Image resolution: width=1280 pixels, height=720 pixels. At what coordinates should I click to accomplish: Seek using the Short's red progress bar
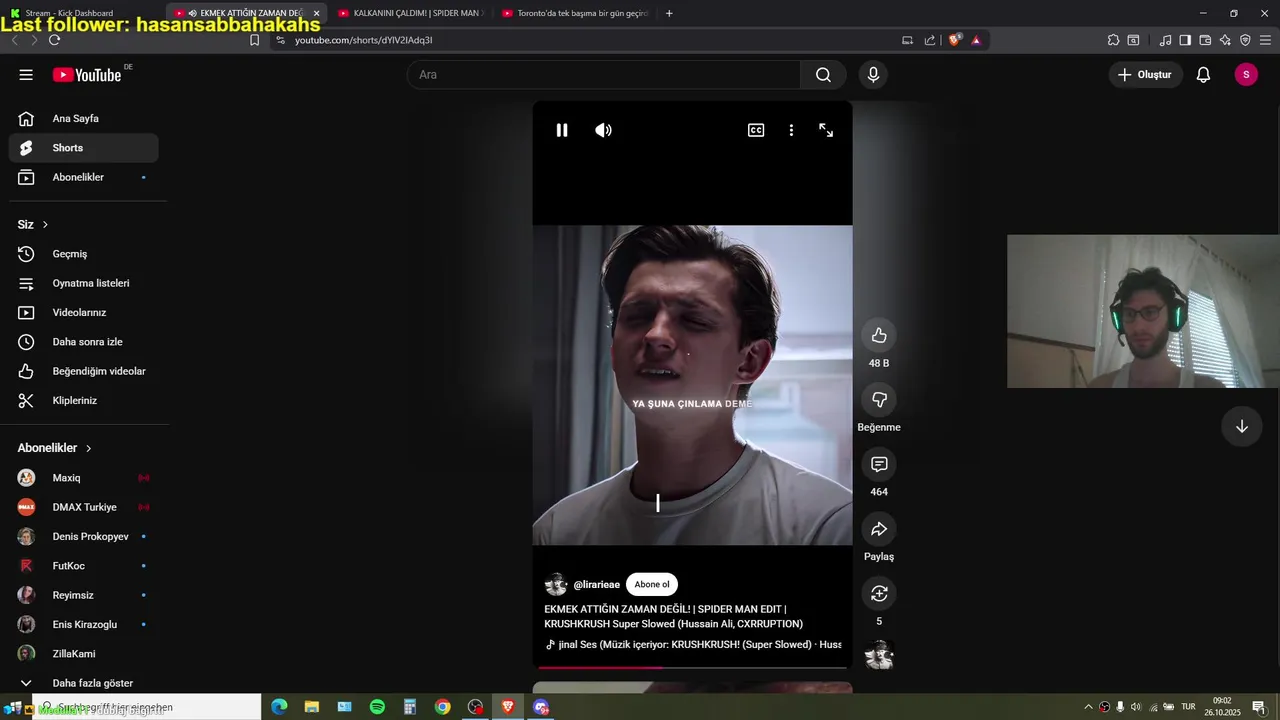692,667
